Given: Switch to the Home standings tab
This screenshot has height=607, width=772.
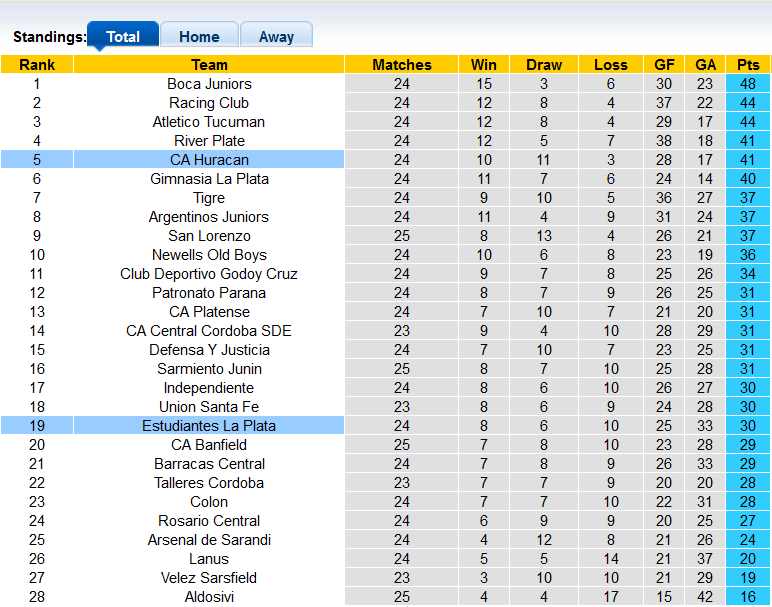Looking at the screenshot, I should 199,37.
